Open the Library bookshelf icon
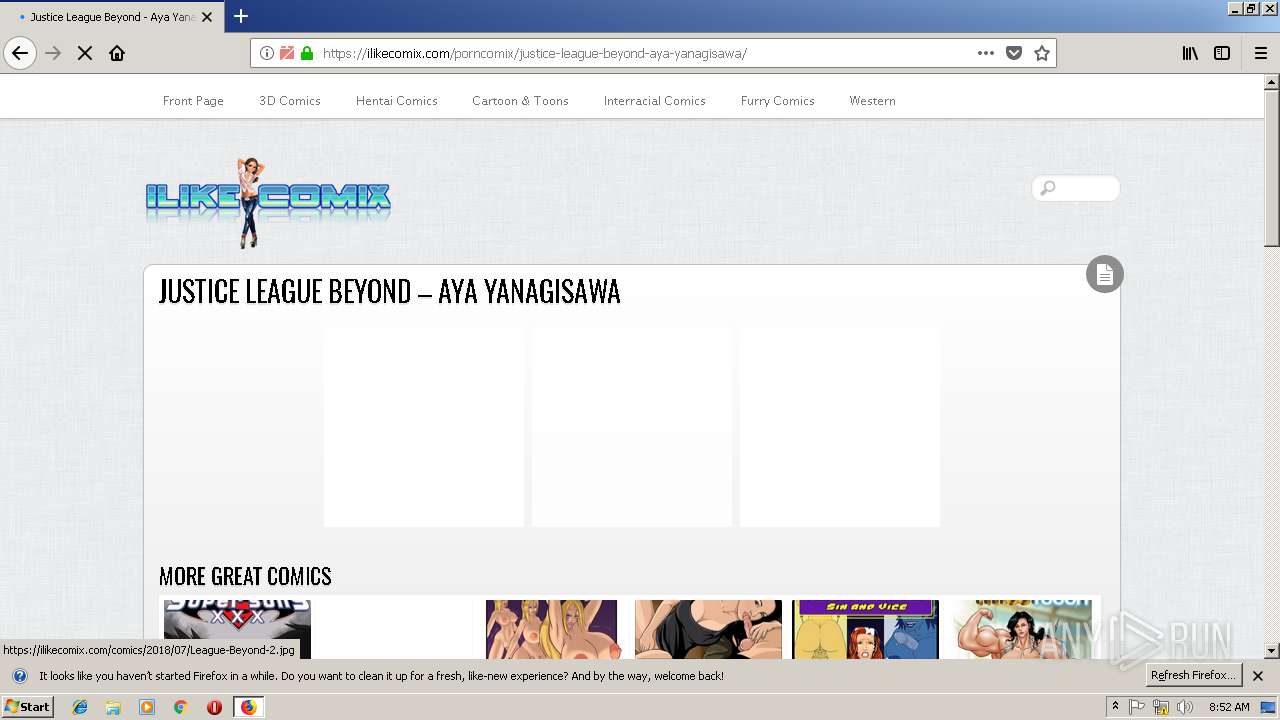Viewport: 1280px width, 720px height. point(1190,53)
